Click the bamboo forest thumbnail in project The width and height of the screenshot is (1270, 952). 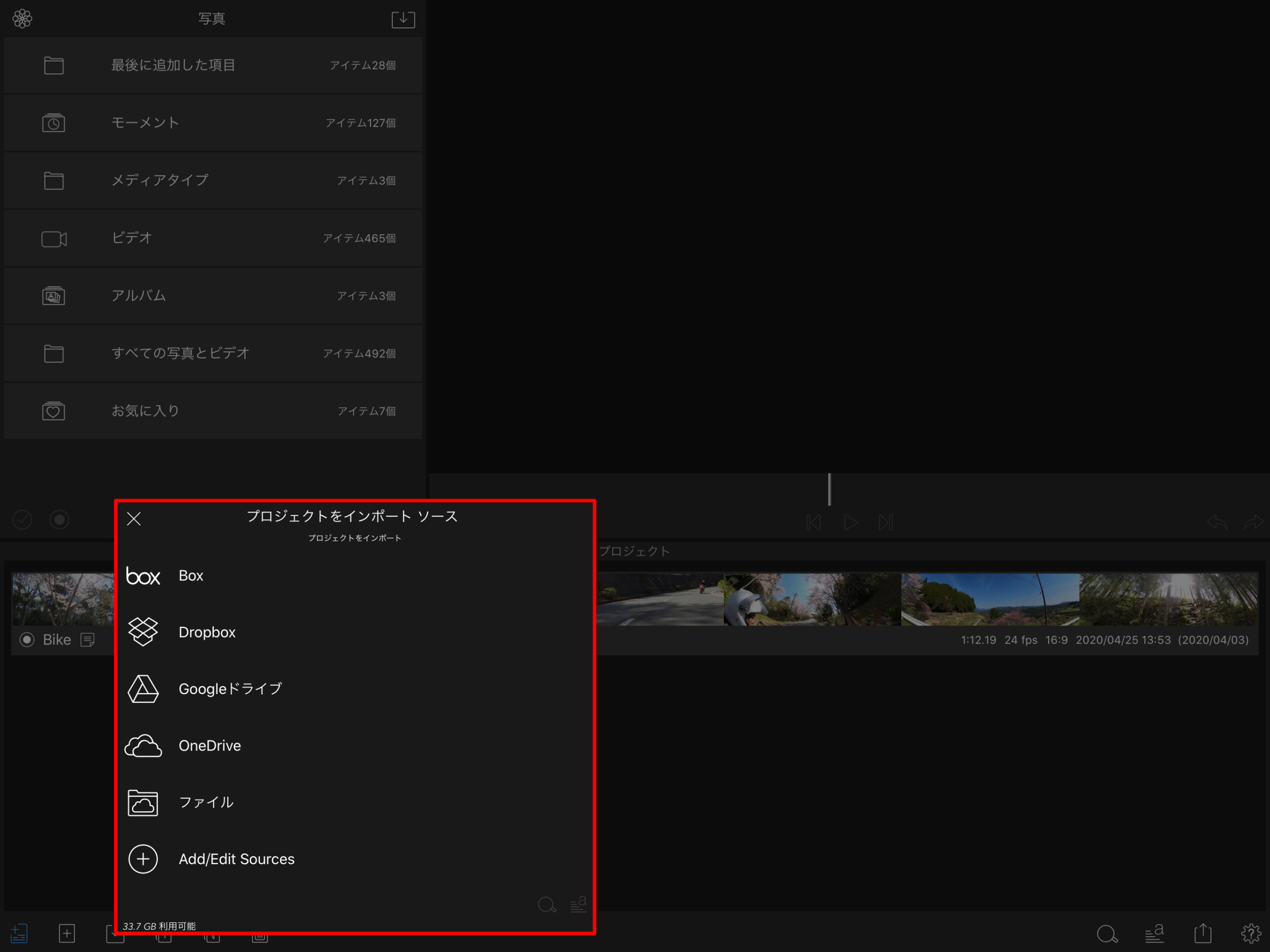coord(1168,599)
